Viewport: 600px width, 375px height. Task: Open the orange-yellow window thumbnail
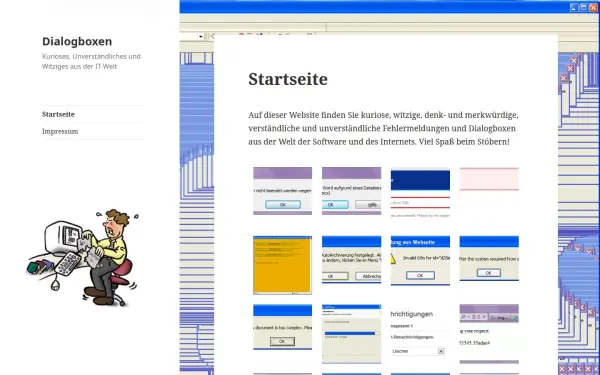[x=282, y=265]
